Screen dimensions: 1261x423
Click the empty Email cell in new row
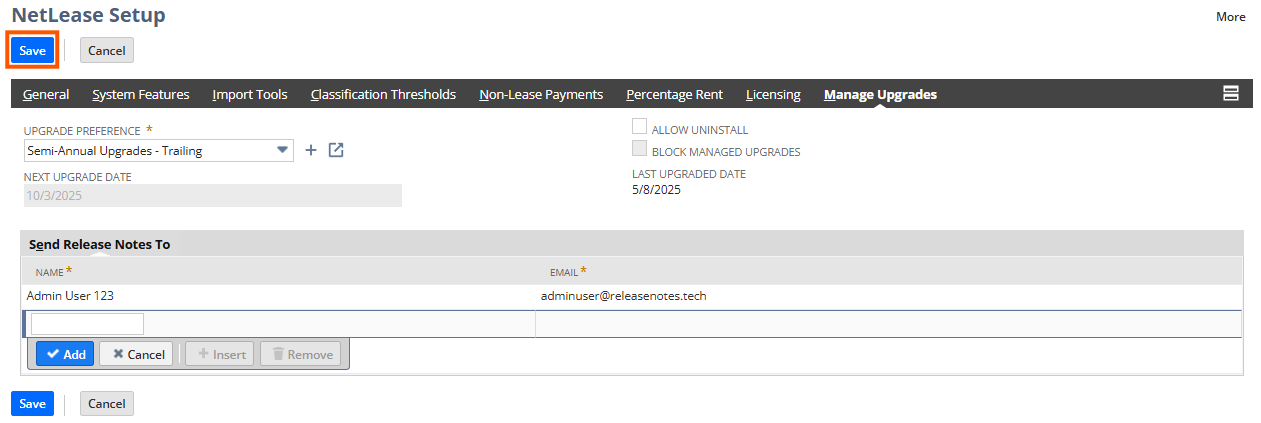(x=888, y=324)
